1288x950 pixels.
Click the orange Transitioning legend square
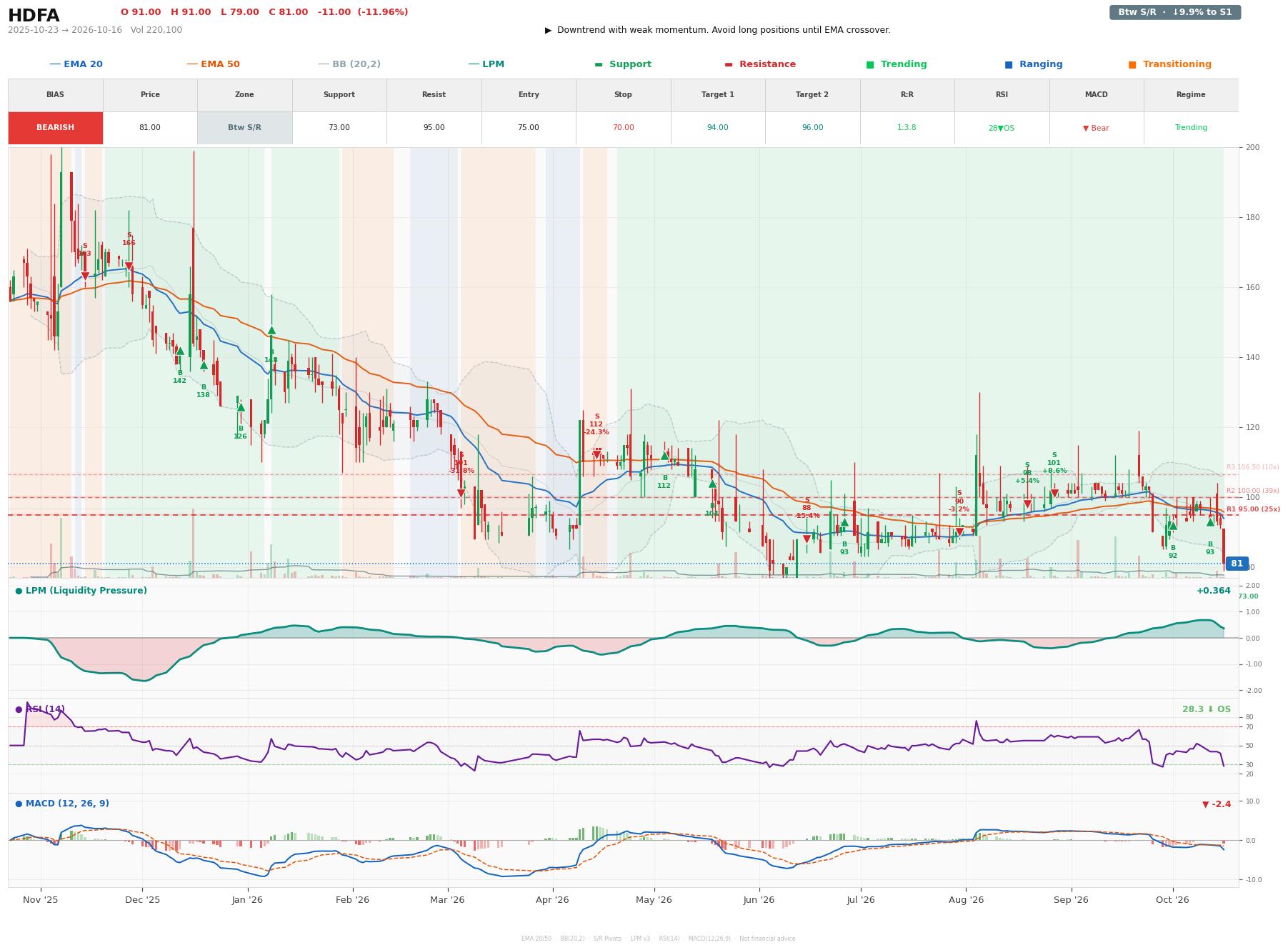pos(1132,64)
